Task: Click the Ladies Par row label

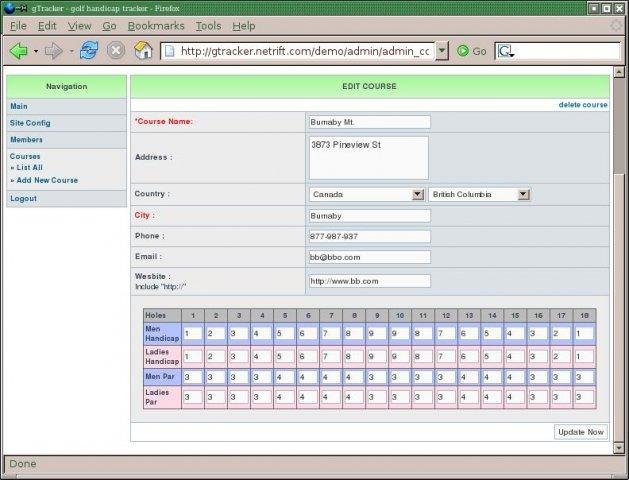Action: coord(162,397)
